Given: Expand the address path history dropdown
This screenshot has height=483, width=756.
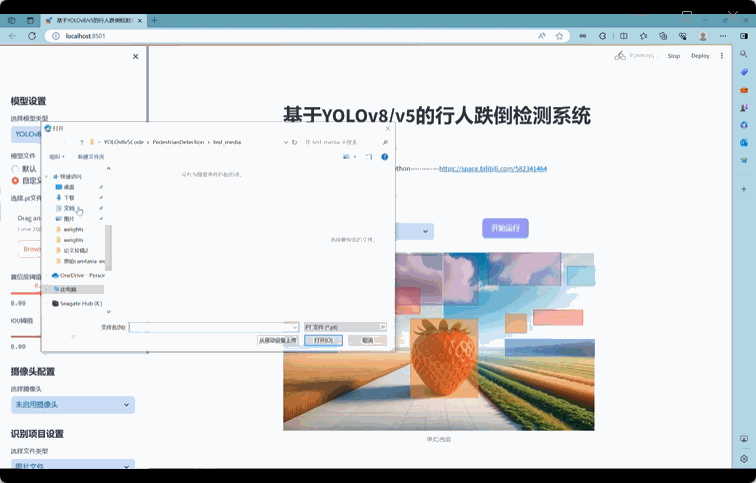Looking at the screenshot, I should pos(285,142).
